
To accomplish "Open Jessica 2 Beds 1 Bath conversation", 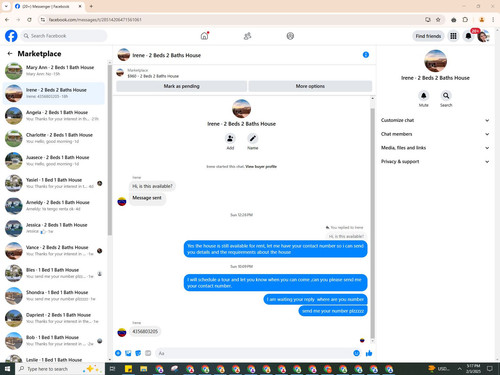I will pyautogui.click(x=53, y=228).
